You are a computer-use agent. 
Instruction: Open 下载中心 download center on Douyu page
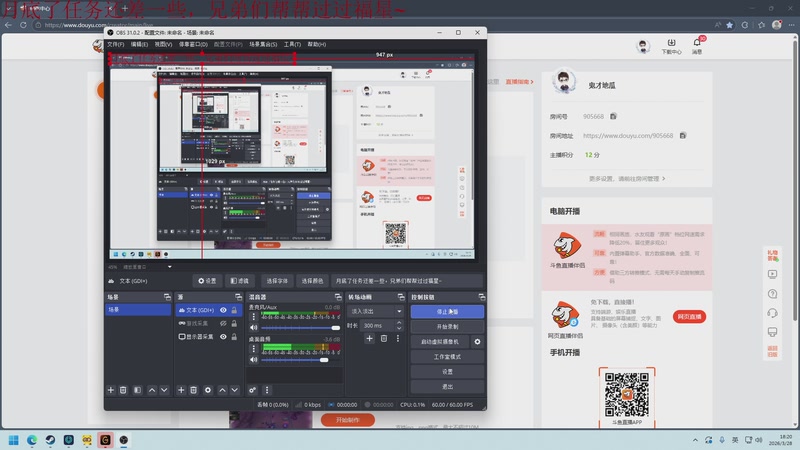(671, 46)
